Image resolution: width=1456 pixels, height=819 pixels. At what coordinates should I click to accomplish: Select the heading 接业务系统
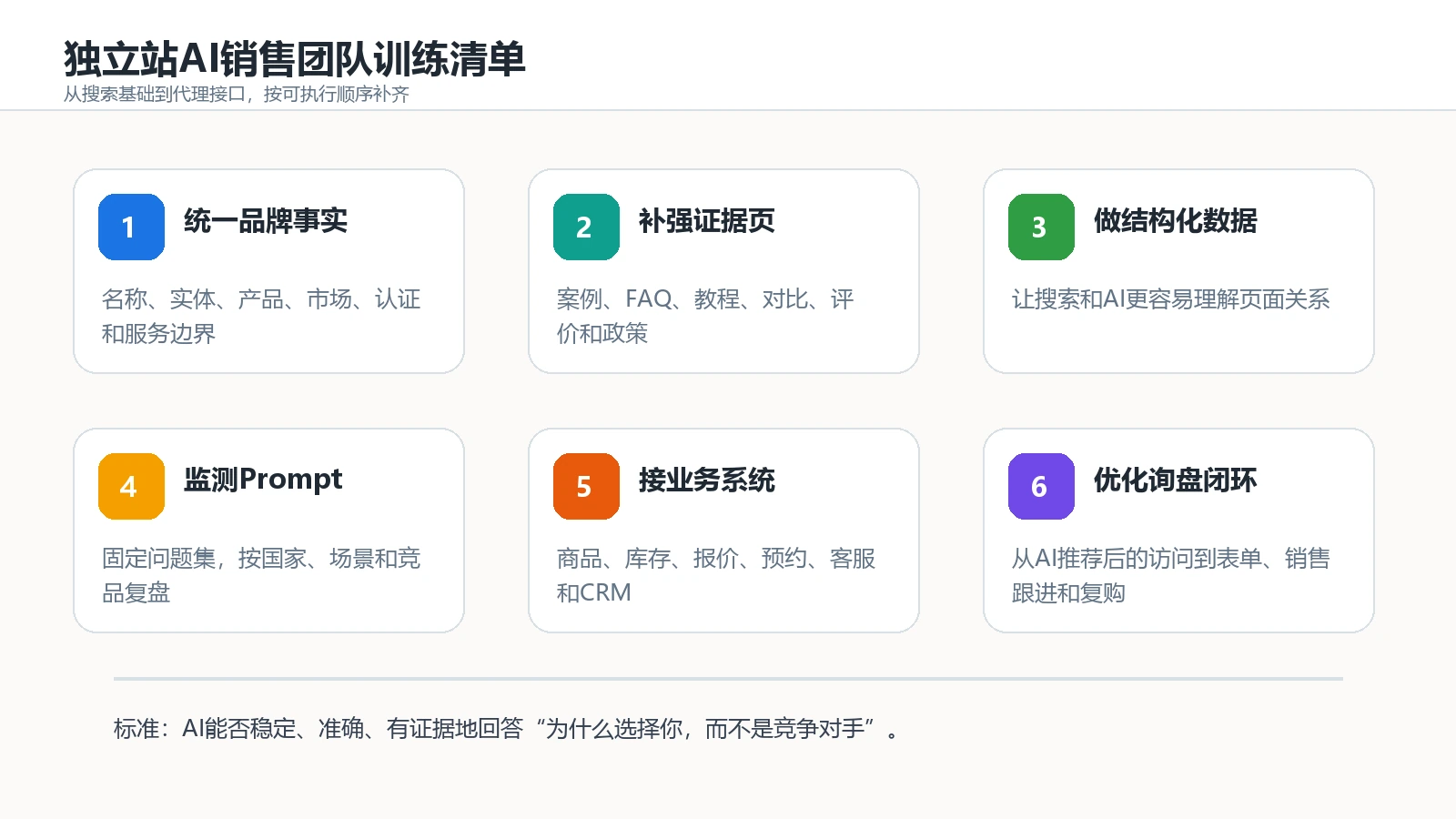[x=707, y=480]
